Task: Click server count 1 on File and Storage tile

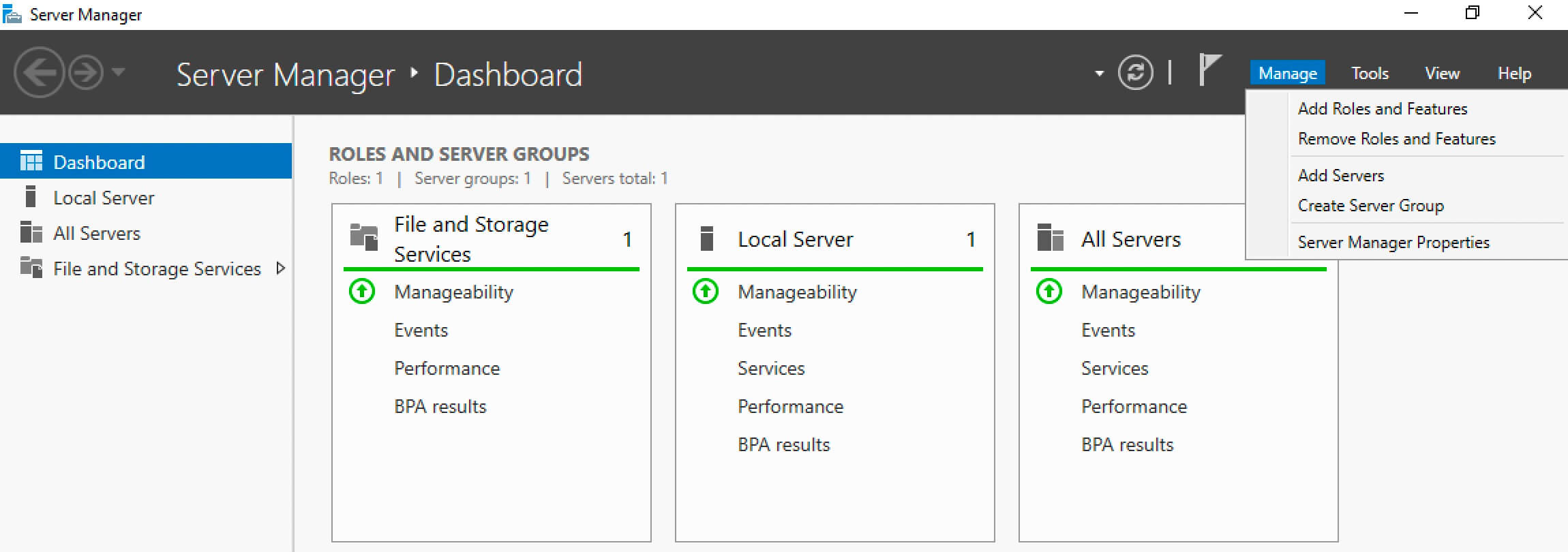Action: pos(627,239)
